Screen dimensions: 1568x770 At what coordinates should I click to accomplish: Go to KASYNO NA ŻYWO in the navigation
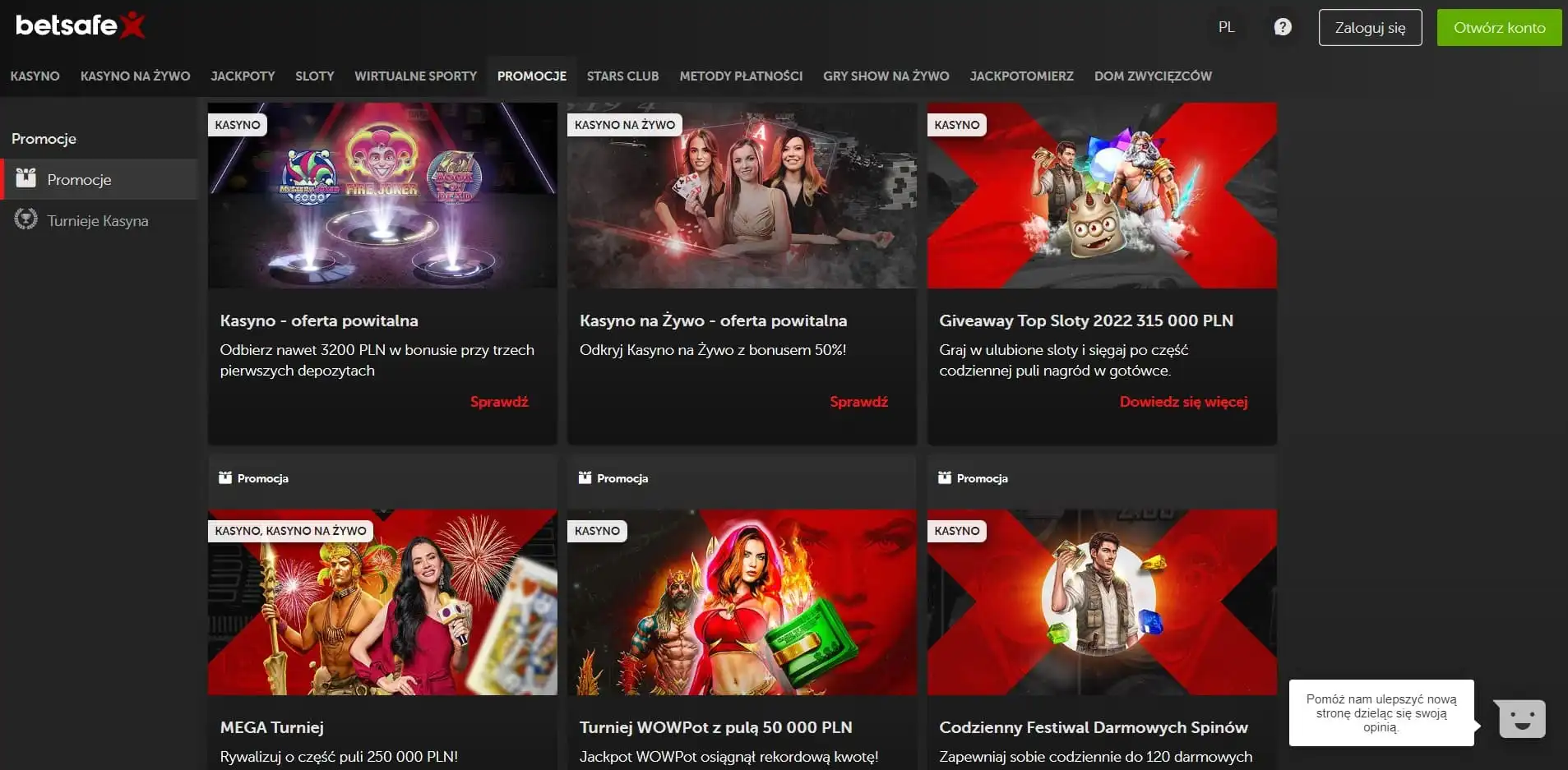(x=135, y=76)
